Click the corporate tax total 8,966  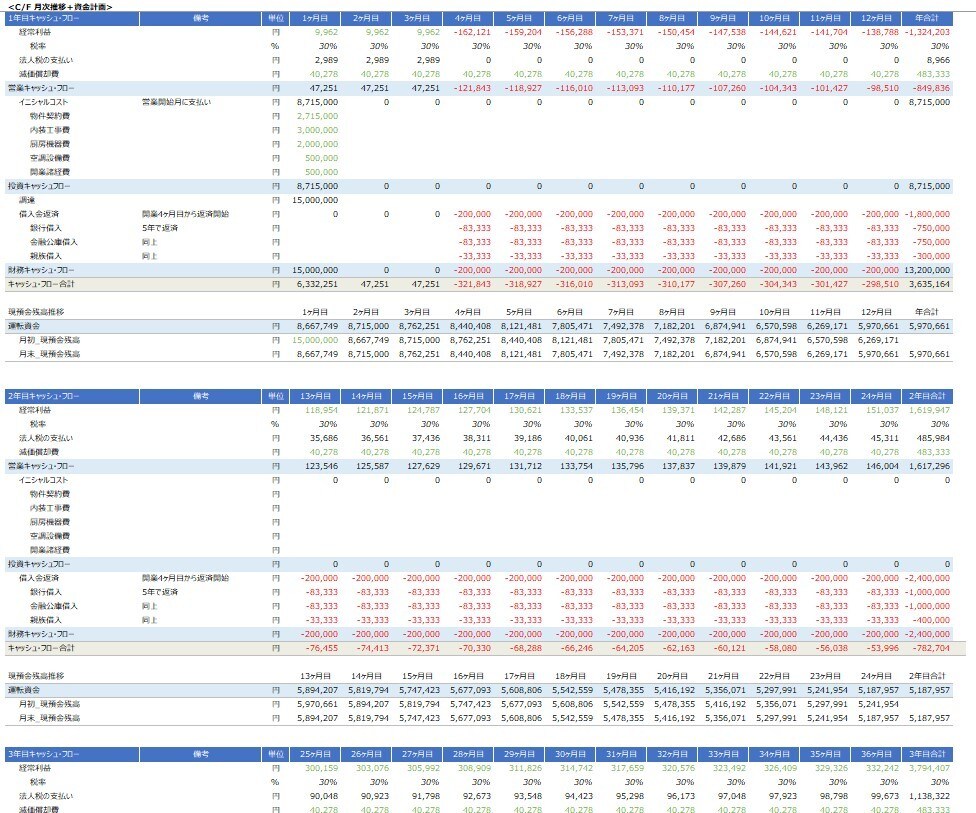[939, 60]
